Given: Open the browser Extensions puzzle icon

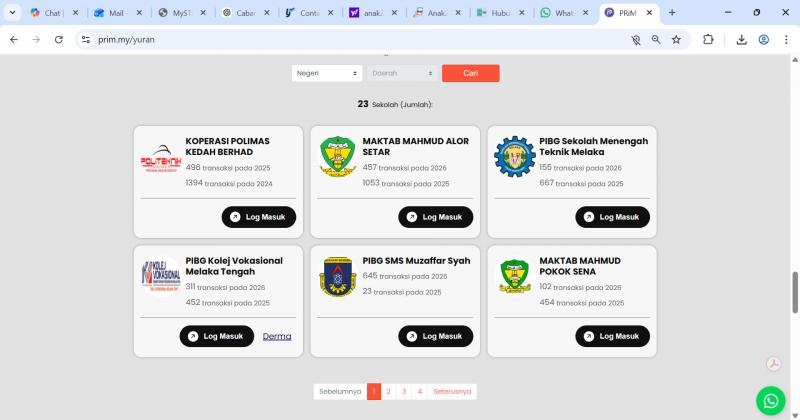Looking at the screenshot, I should [x=709, y=40].
